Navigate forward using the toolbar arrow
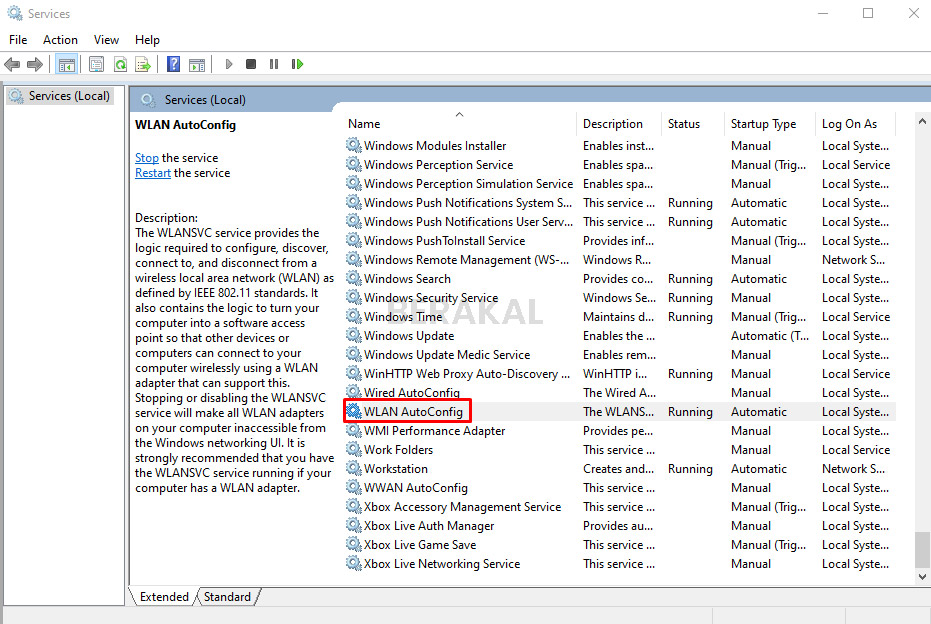This screenshot has height=624, width=931. (x=34, y=63)
